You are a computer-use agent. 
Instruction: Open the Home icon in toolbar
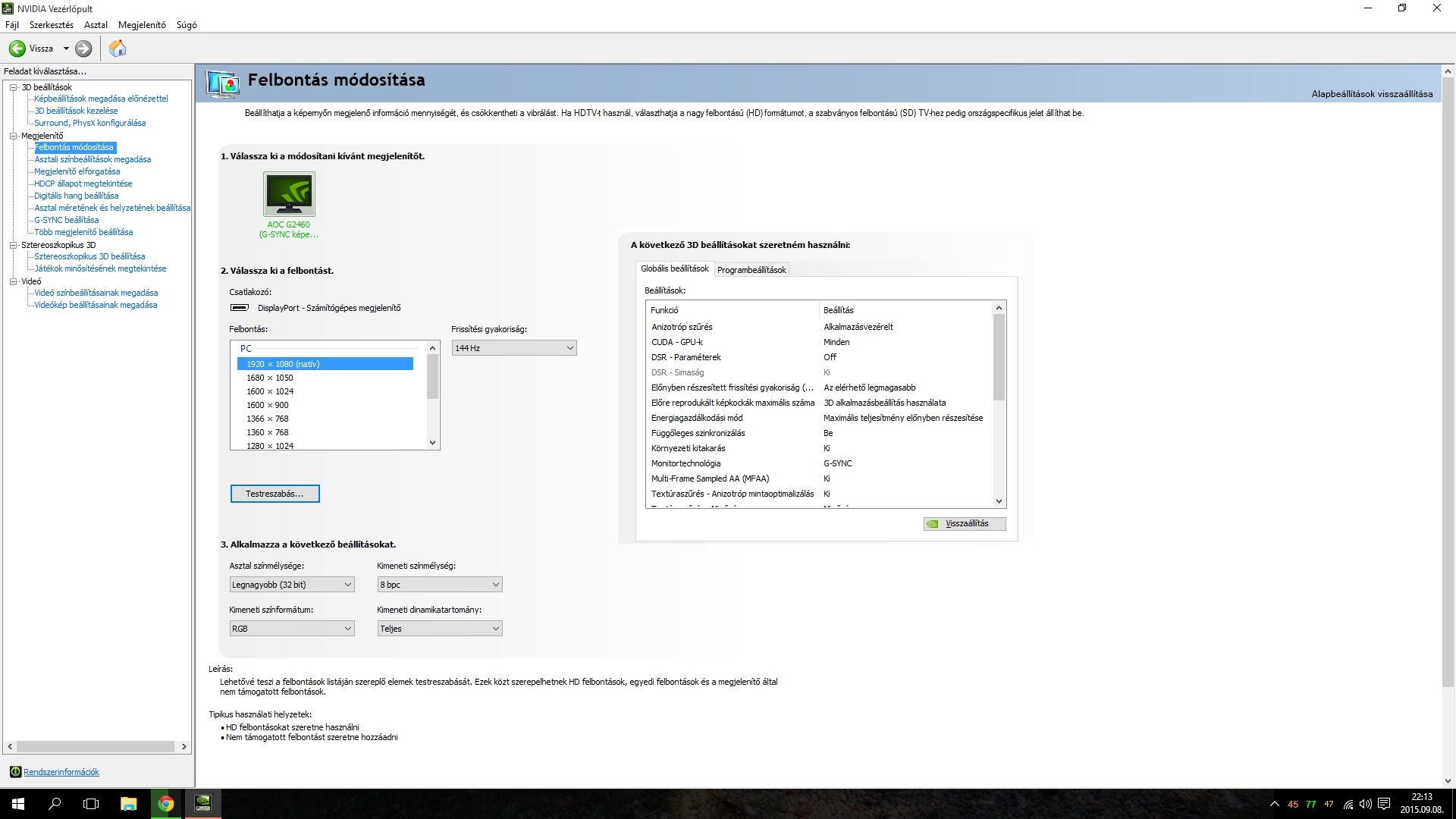[118, 49]
